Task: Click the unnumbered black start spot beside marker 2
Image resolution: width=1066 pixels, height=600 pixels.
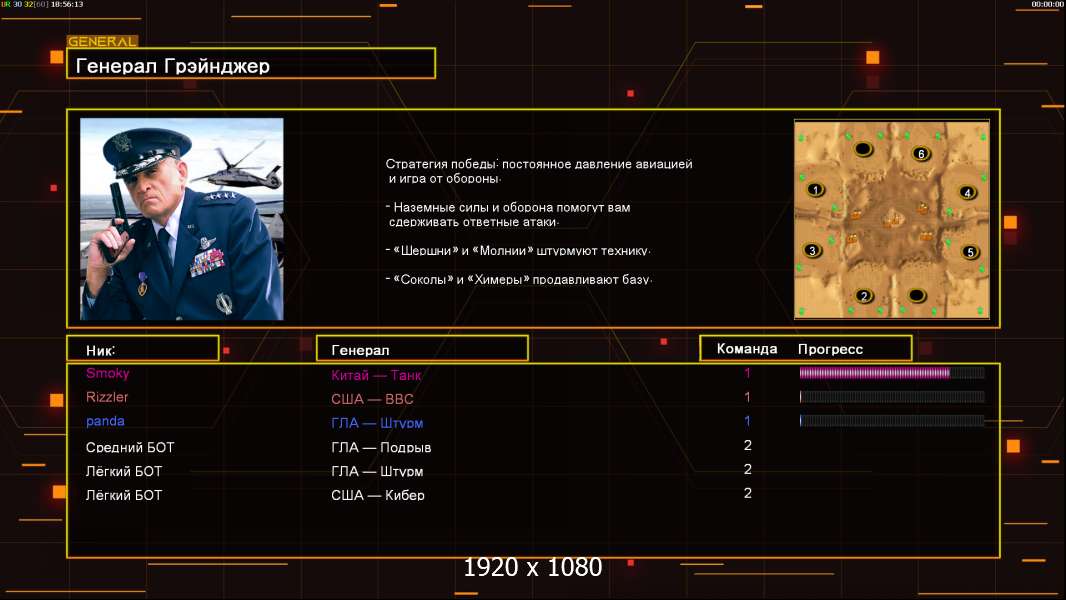Action: pos(917,296)
